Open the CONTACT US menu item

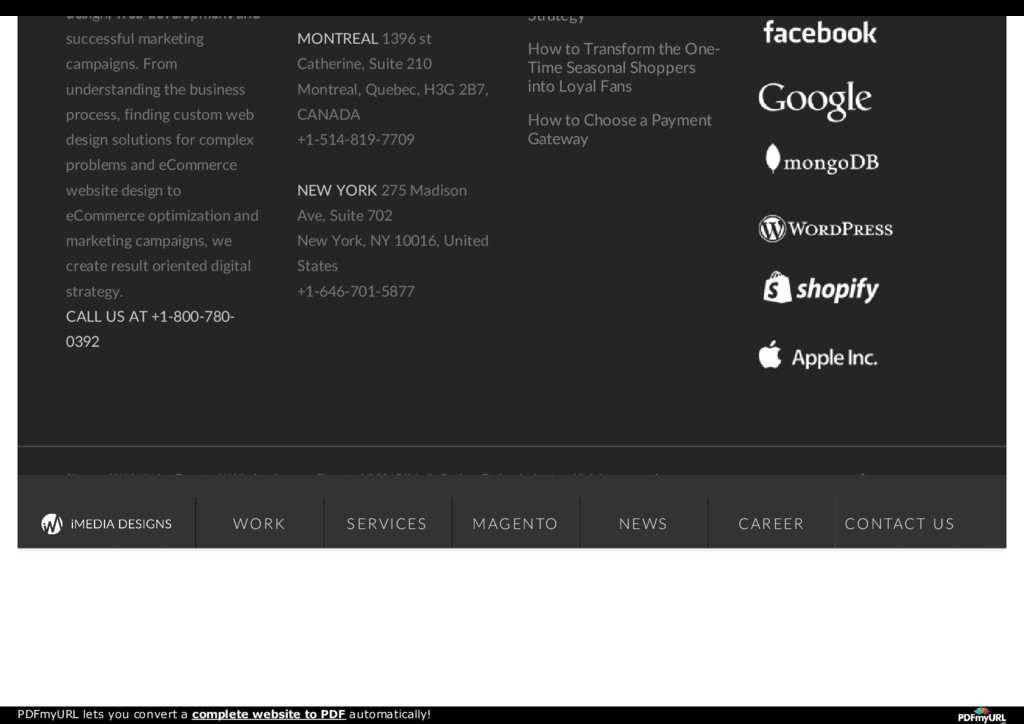click(900, 524)
